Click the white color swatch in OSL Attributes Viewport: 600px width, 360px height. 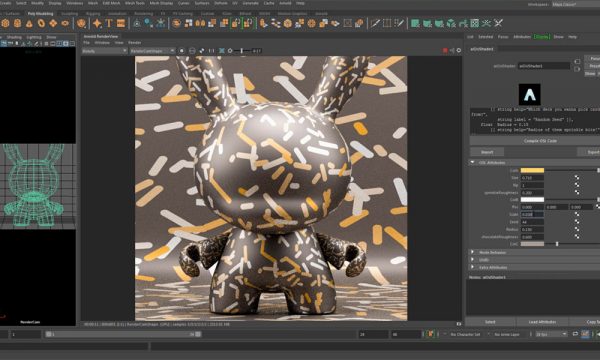point(532,200)
